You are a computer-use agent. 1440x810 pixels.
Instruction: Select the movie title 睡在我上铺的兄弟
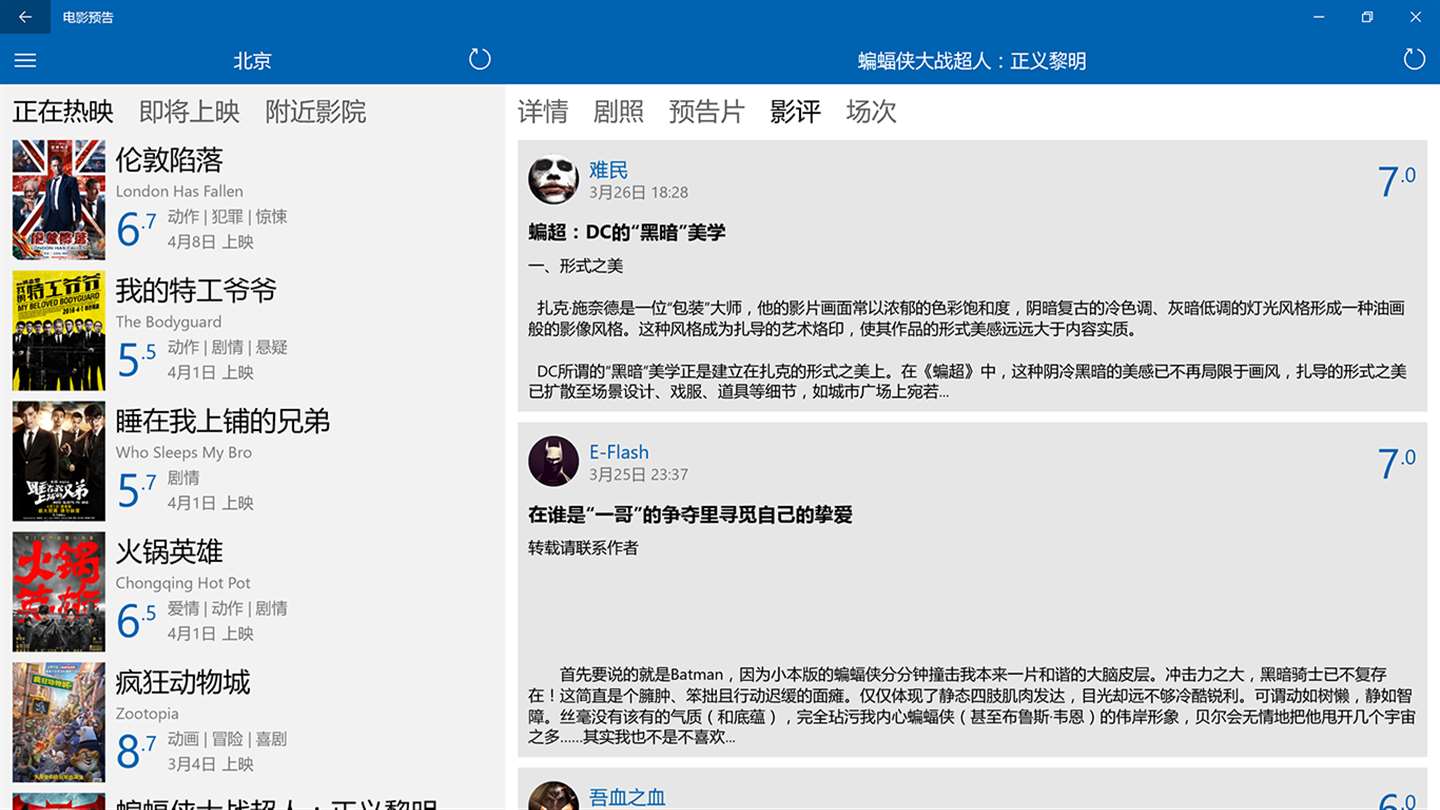[x=223, y=421]
